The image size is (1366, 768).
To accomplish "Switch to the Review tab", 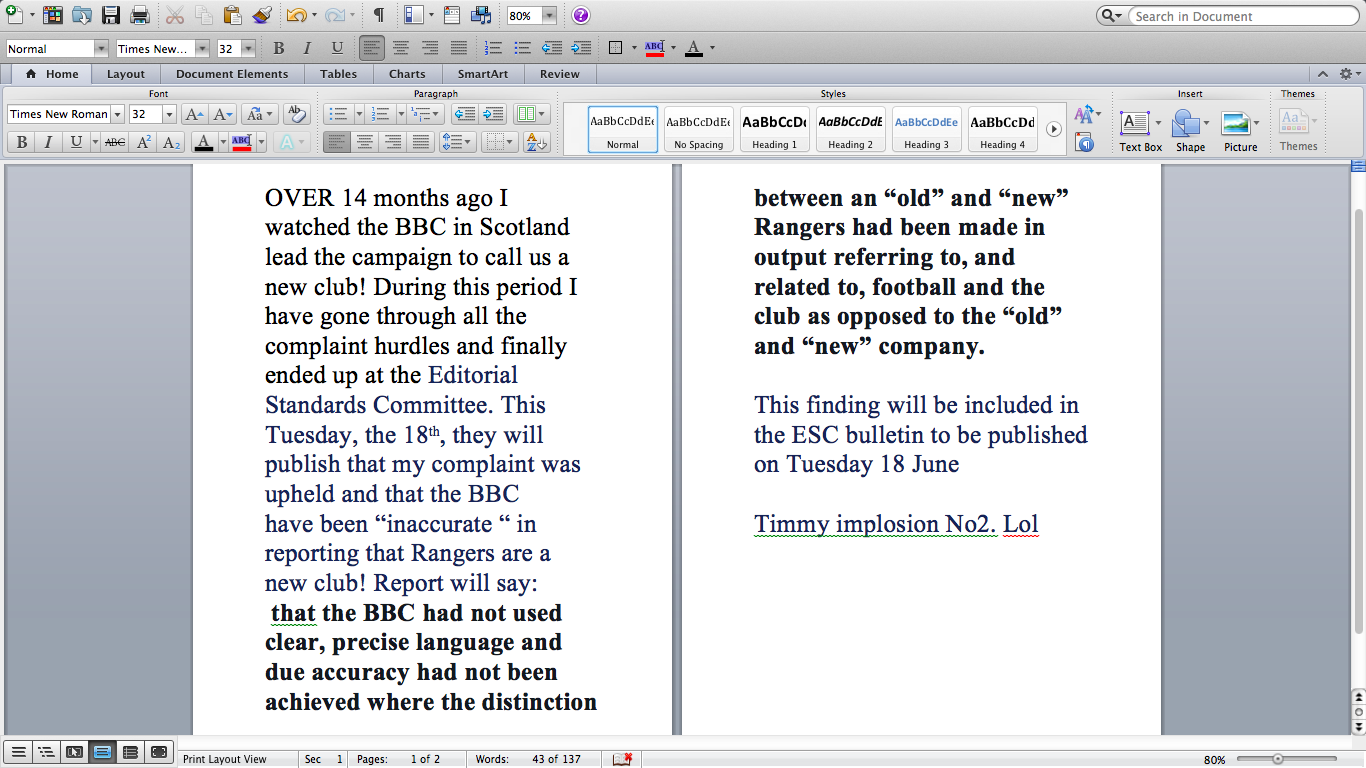I will 560,74.
